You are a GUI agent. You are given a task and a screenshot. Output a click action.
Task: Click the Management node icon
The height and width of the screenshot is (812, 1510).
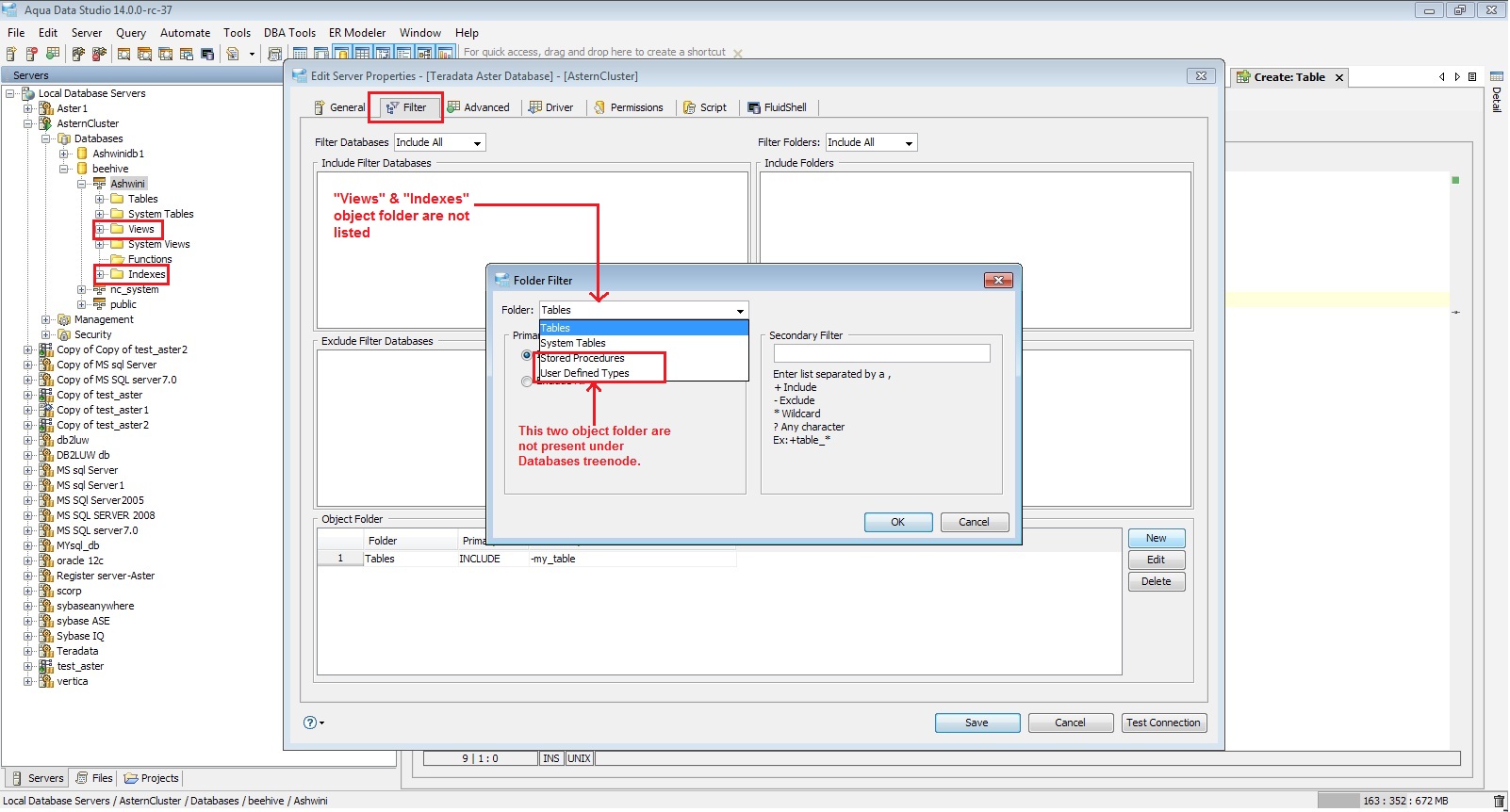(x=64, y=319)
